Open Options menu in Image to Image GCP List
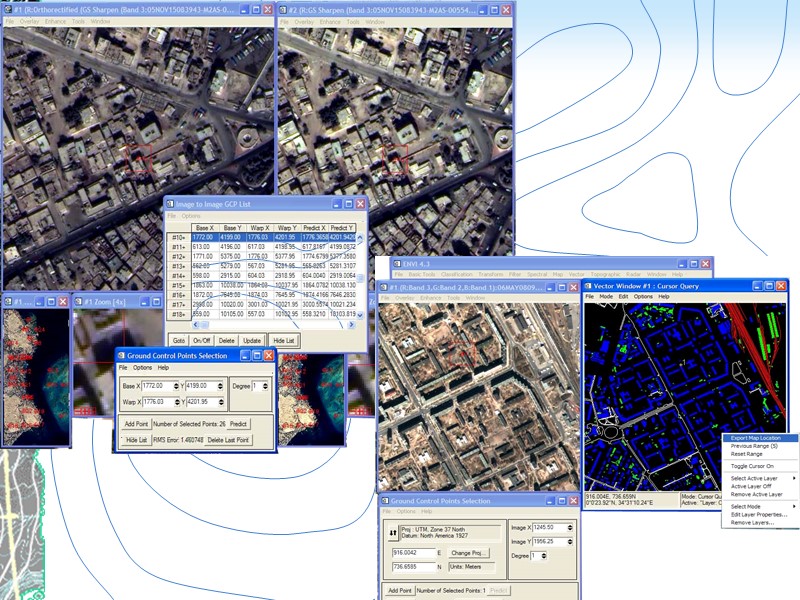The width and height of the screenshot is (800, 600). (x=191, y=216)
